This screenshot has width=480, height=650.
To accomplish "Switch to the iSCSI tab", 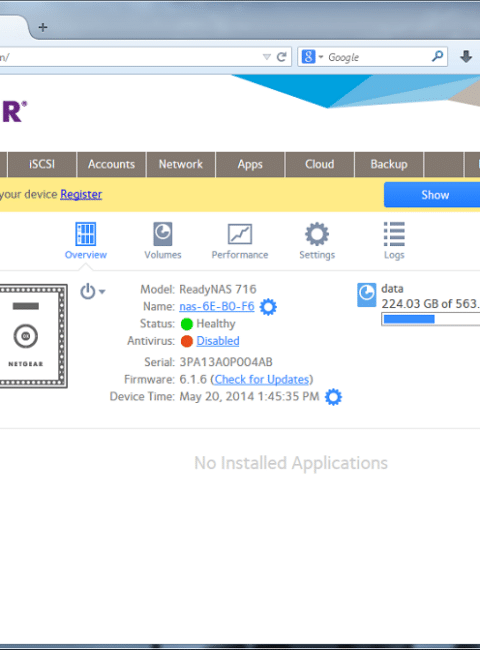I will point(42,164).
